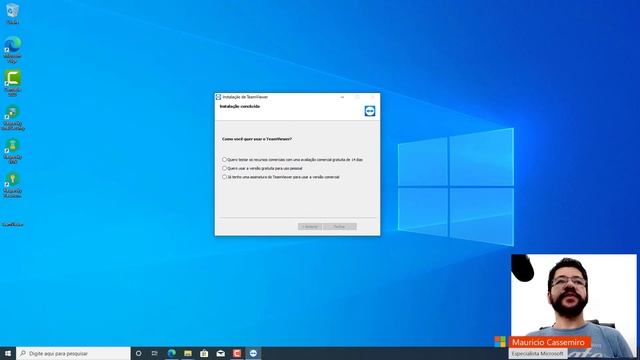Close the TeamViewer installation dialog
Screen dimensions: 640x360
[x=372, y=97]
